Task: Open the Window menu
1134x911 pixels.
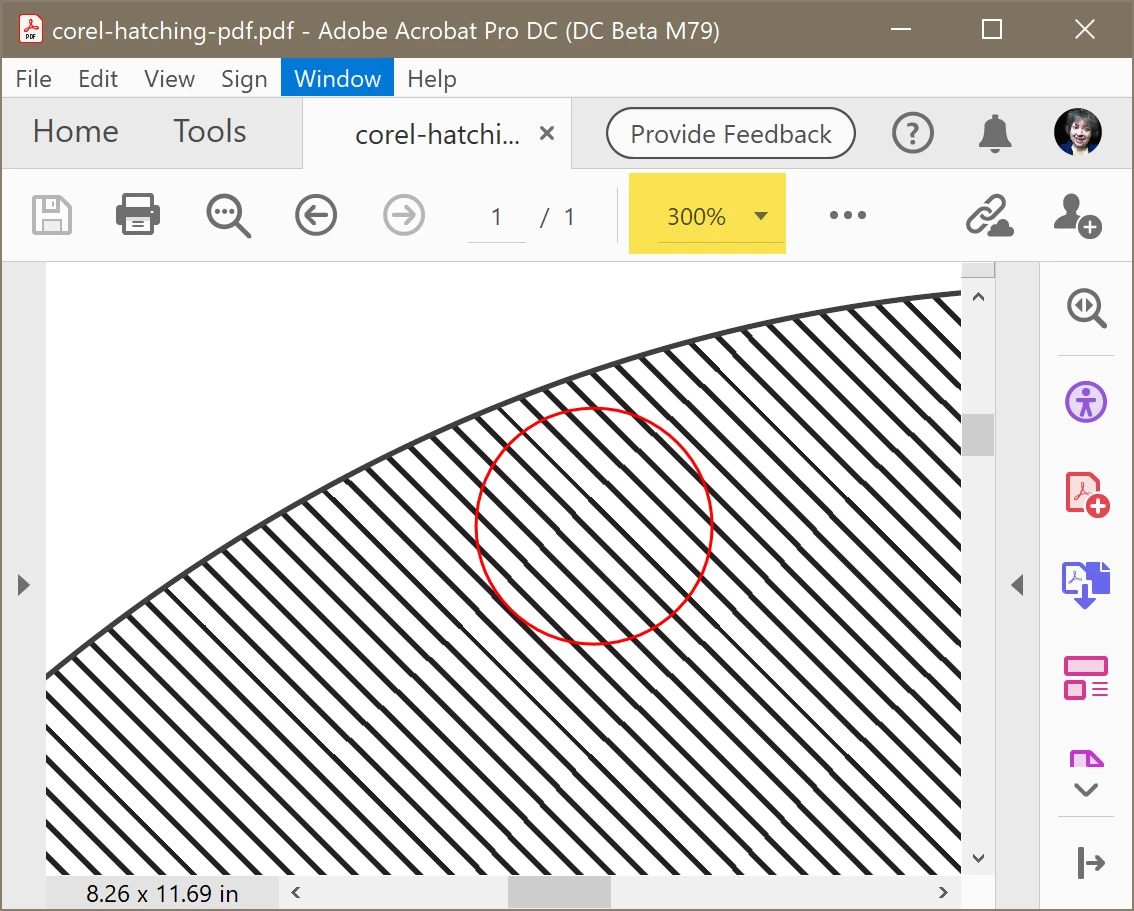Action: coord(337,77)
